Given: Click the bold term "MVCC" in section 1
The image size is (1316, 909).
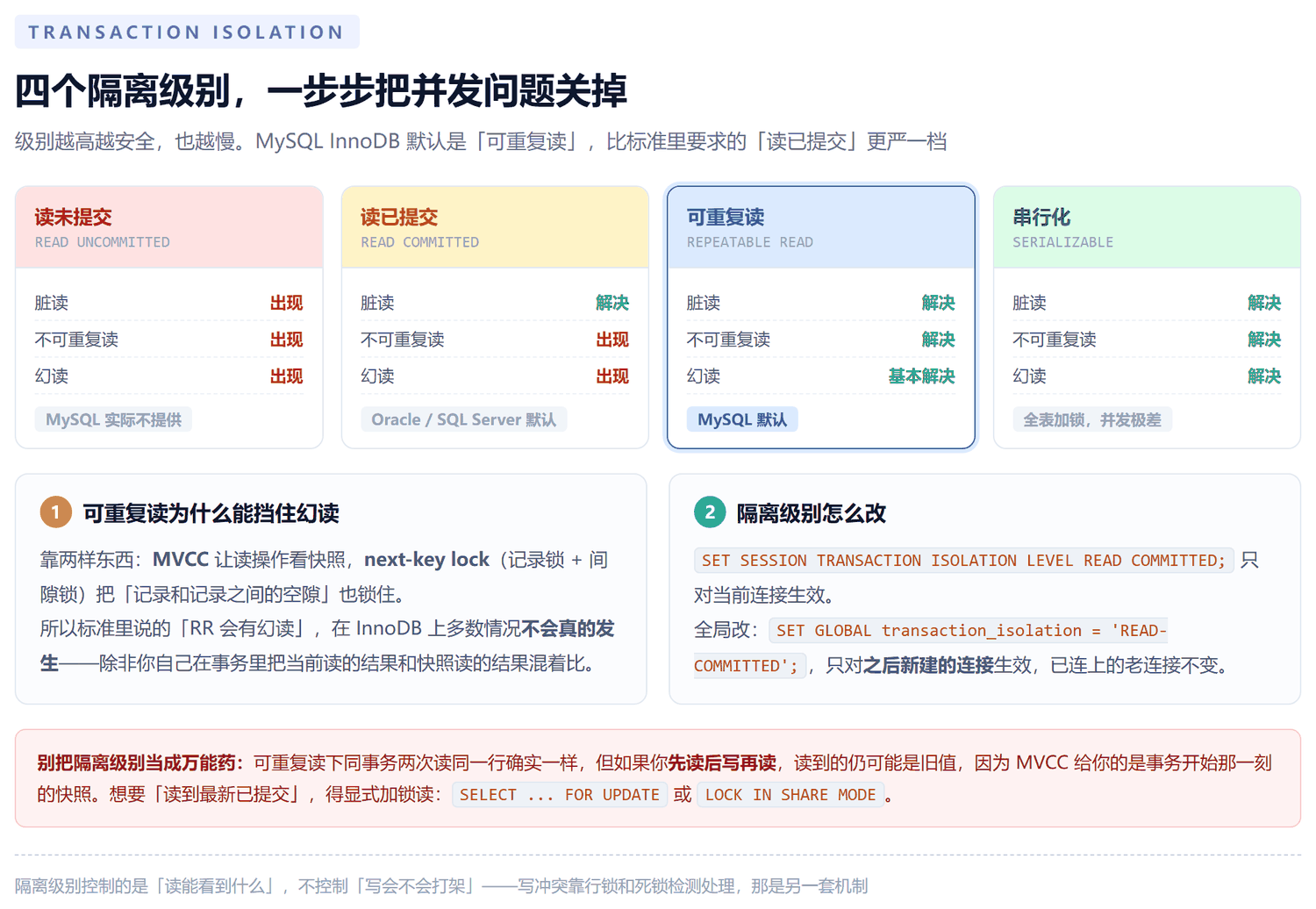Looking at the screenshot, I should tap(181, 560).
